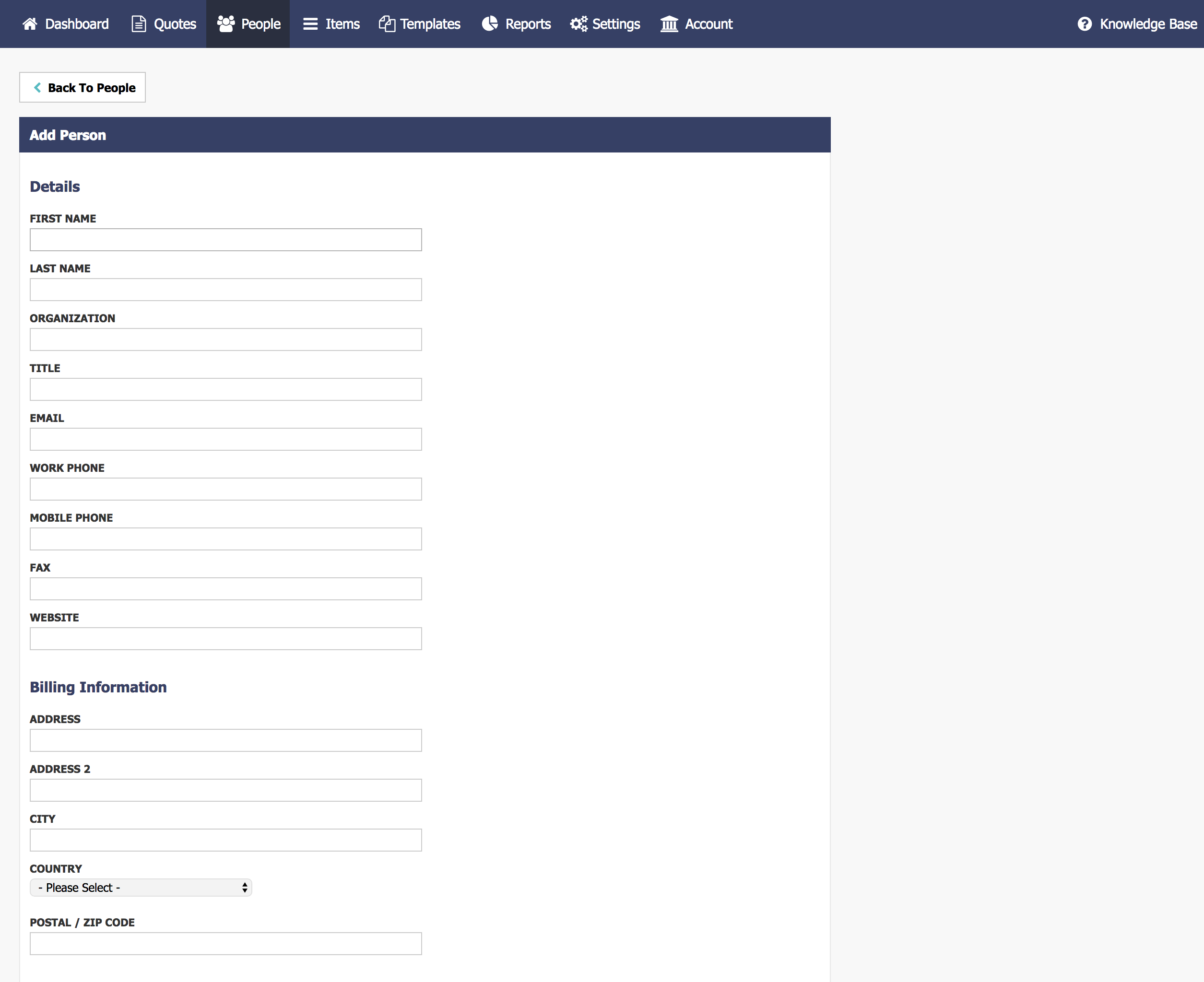Viewport: 1204px width, 982px height.
Task: Click the COUNTRY label
Action: (x=56, y=868)
